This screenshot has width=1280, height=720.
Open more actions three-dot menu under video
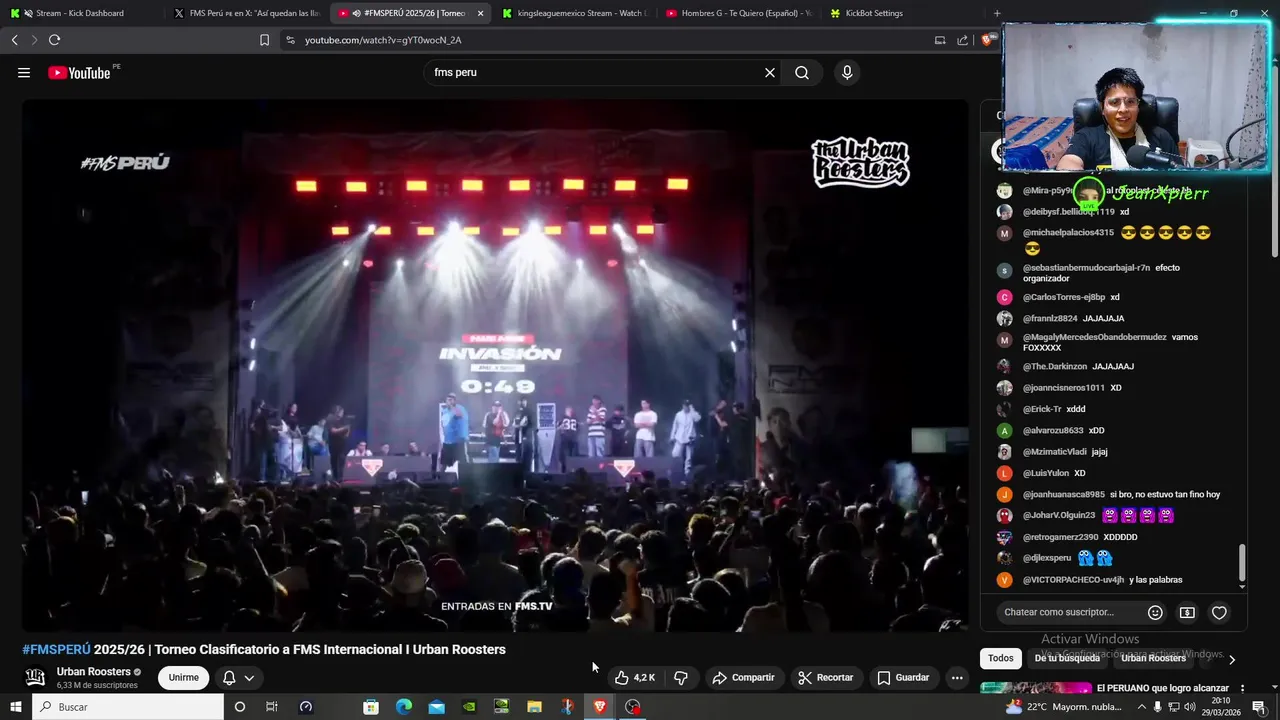[x=957, y=677]
